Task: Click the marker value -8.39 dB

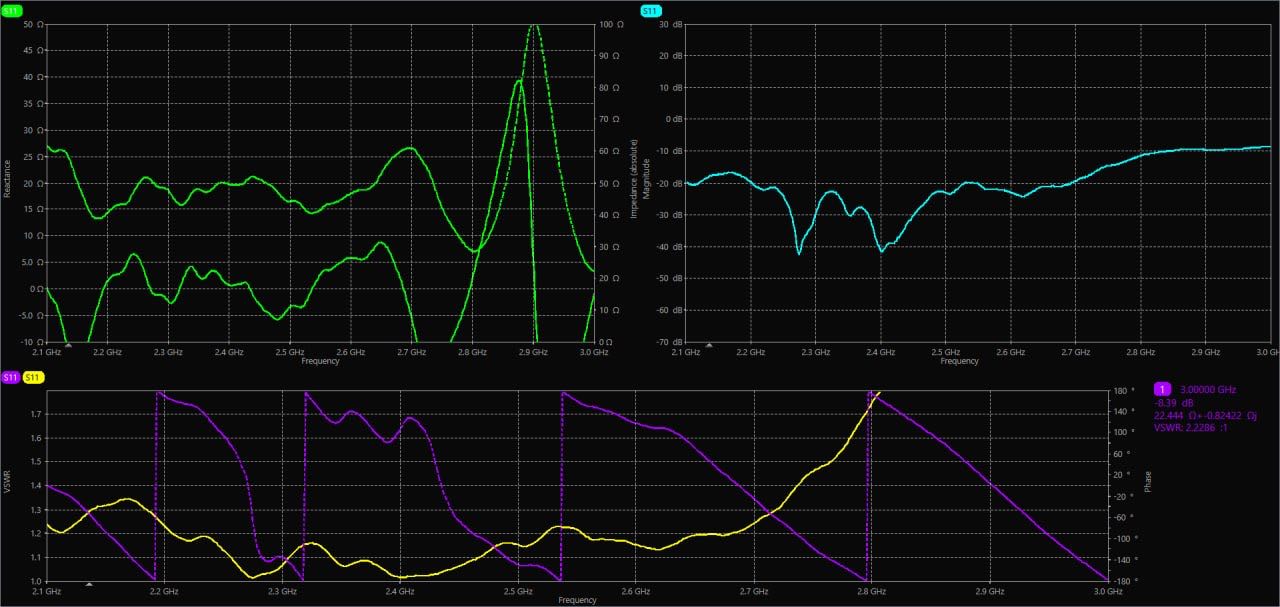Action: [1173, 402]
